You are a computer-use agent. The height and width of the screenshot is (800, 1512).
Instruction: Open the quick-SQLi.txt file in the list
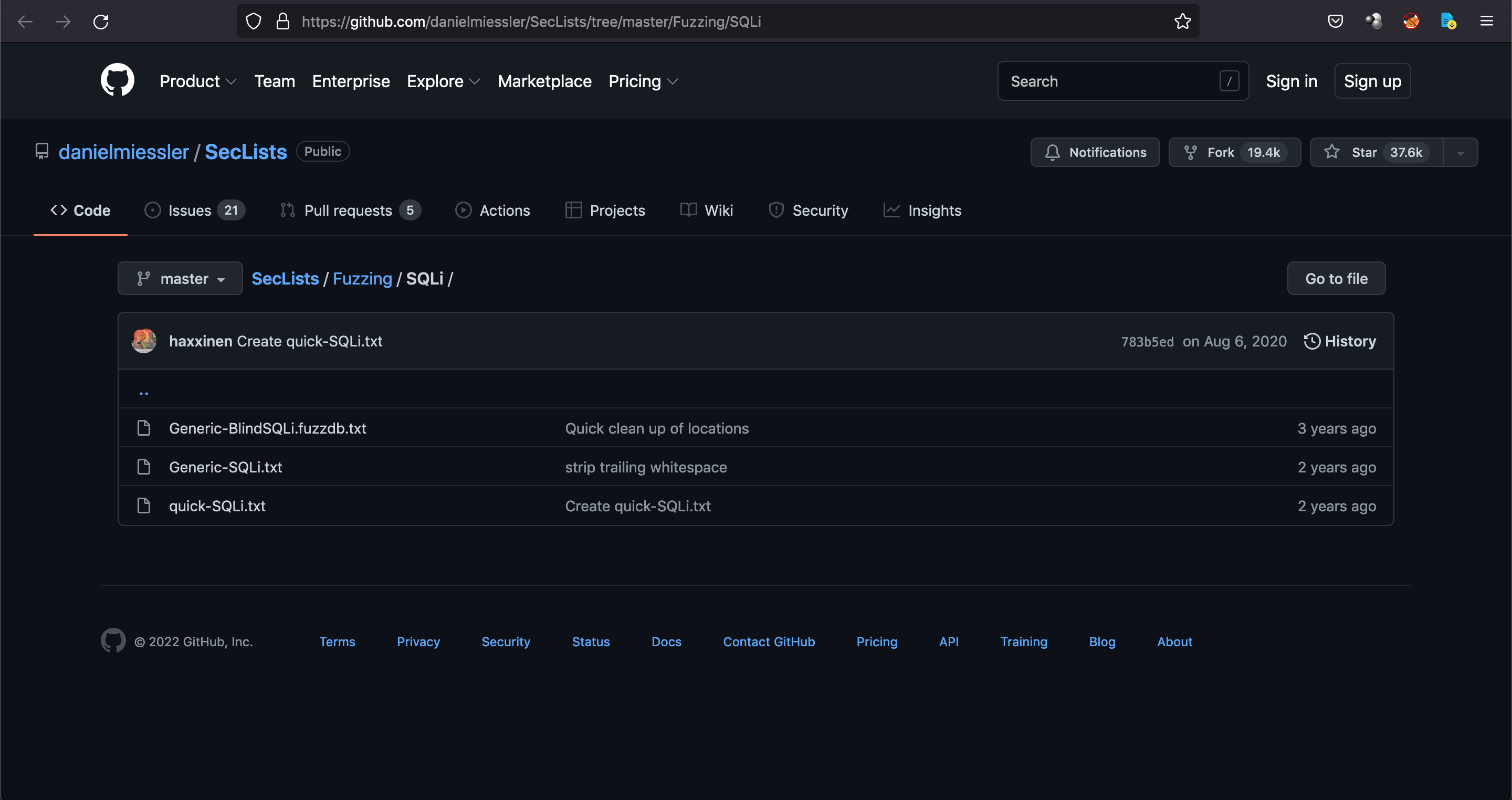tap(217, 506)
